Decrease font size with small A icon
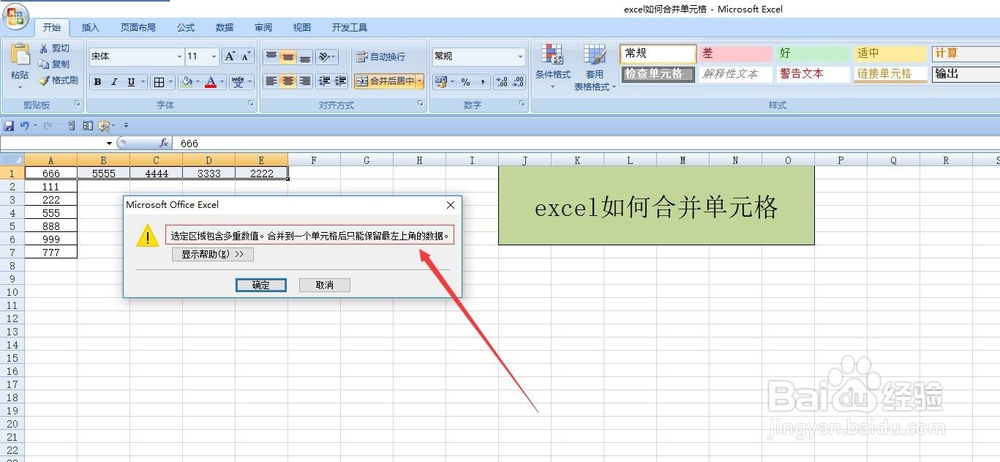Viewport: 1000px width, 462px height. click(x=246, y=56)
